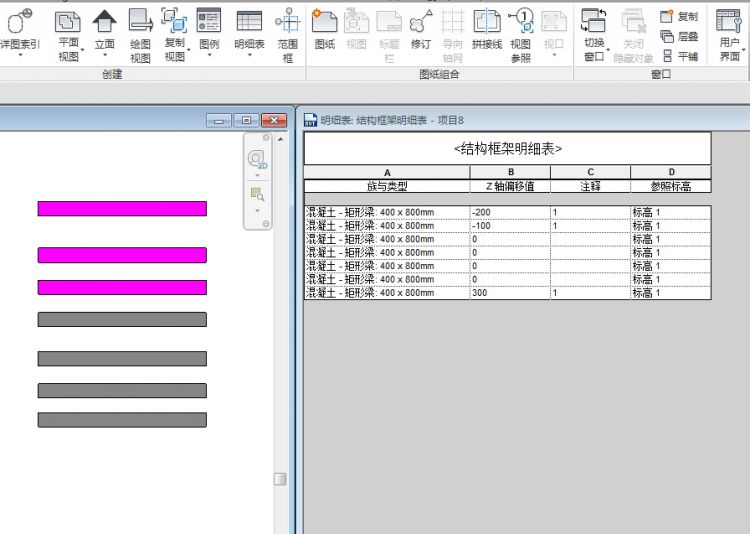Open the 详图索引 callout tool
The image size is (750, 534).
[19, 29]
